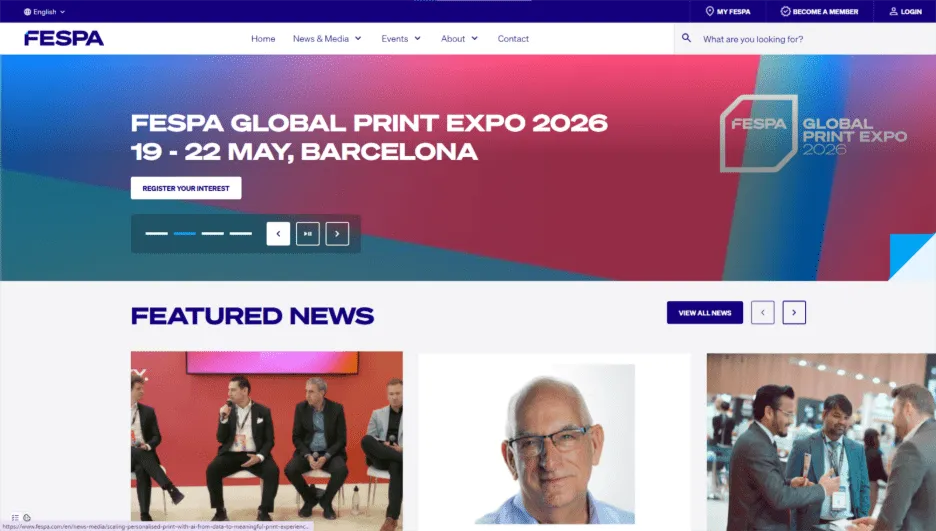Click the Login user icon
This screenshot has width=936, height=531.
893,11
